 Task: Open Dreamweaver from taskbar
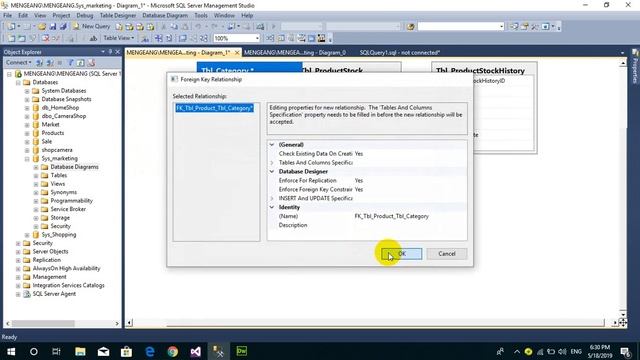click(242, 351)
